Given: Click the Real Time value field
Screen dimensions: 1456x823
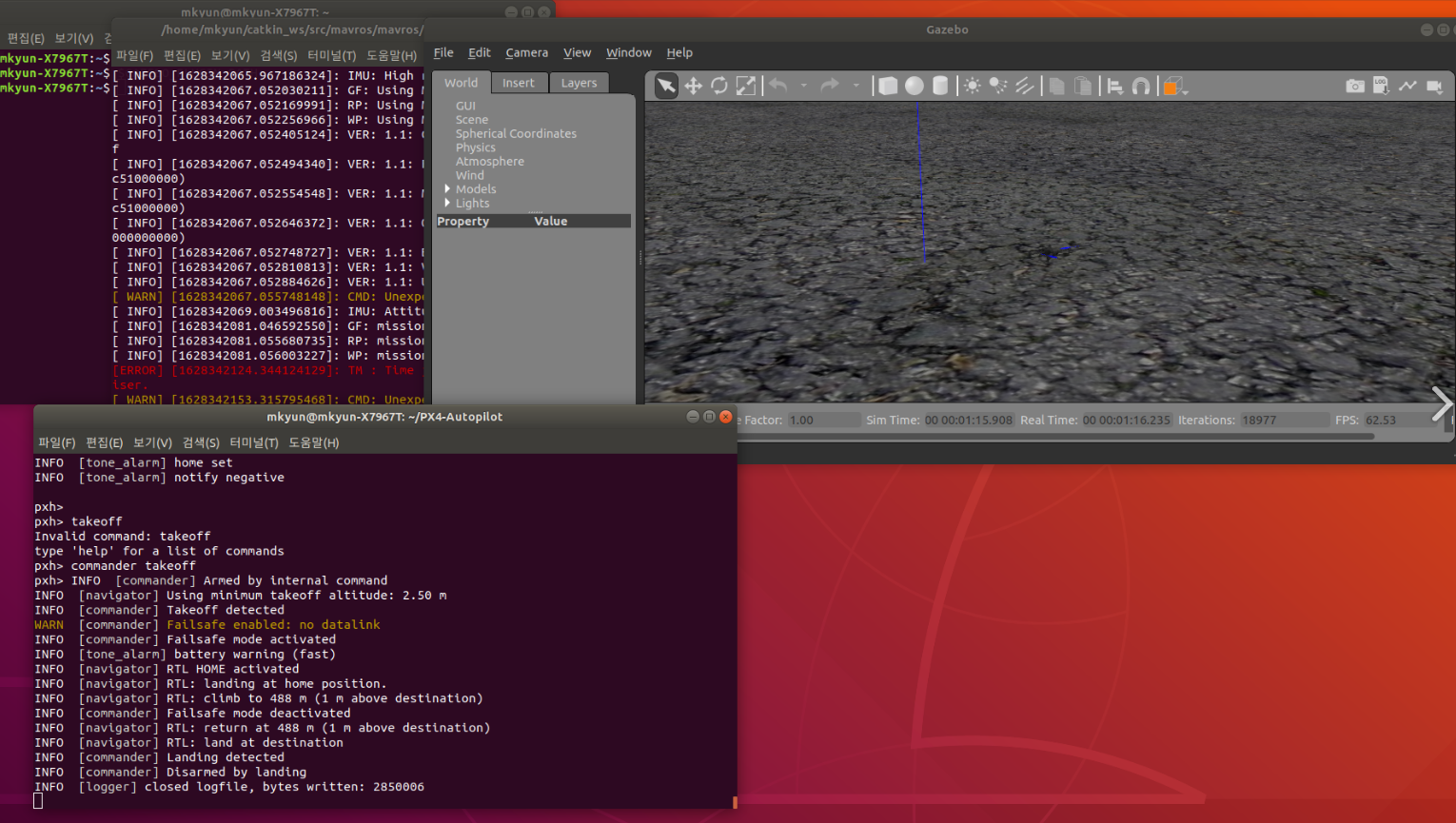Looking at the screenshot, I should click(x=1127, y=420).
